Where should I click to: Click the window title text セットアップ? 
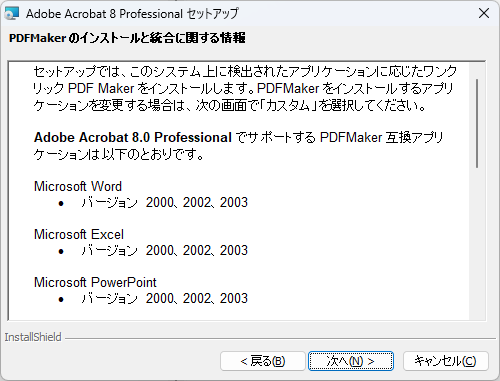[x=213, y=14]
